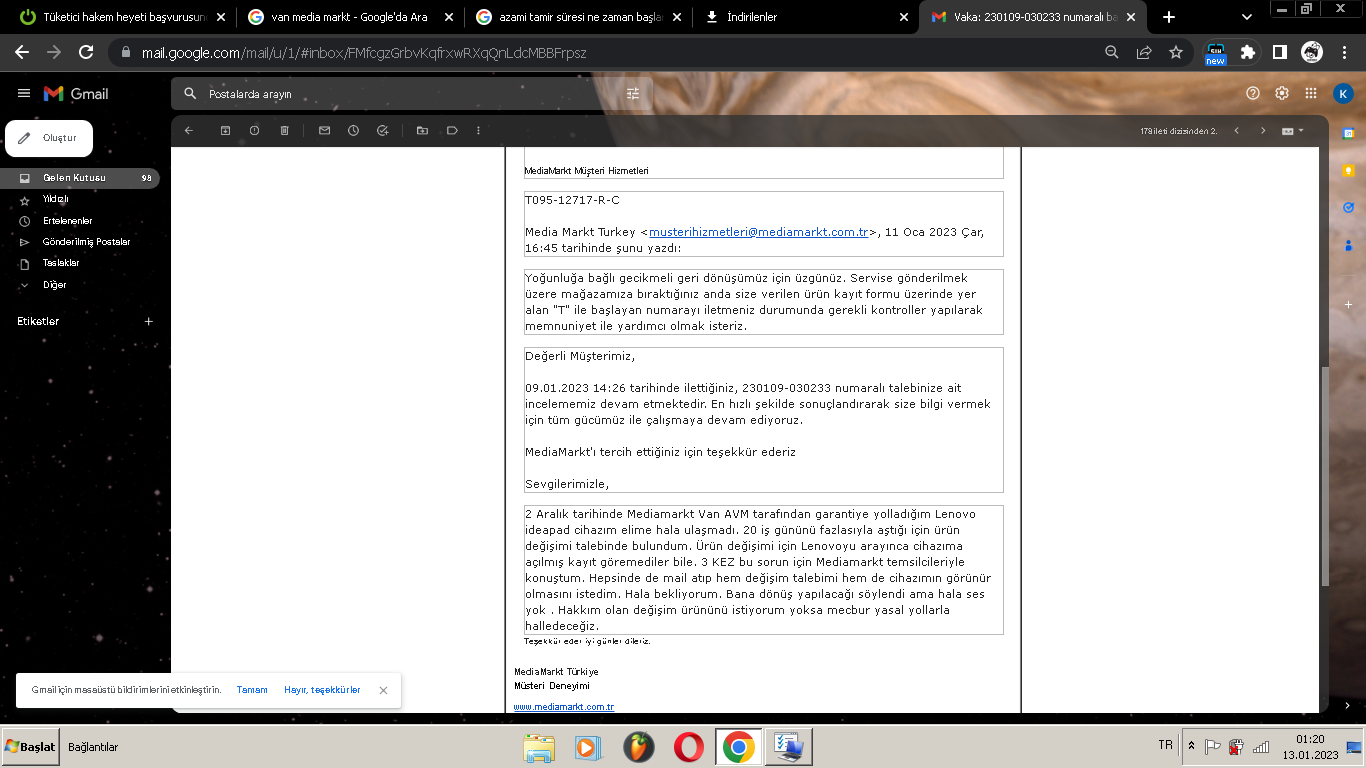Click the Postalarda arayın search field
Screen dimensions: 1366x768
[410, 94]
